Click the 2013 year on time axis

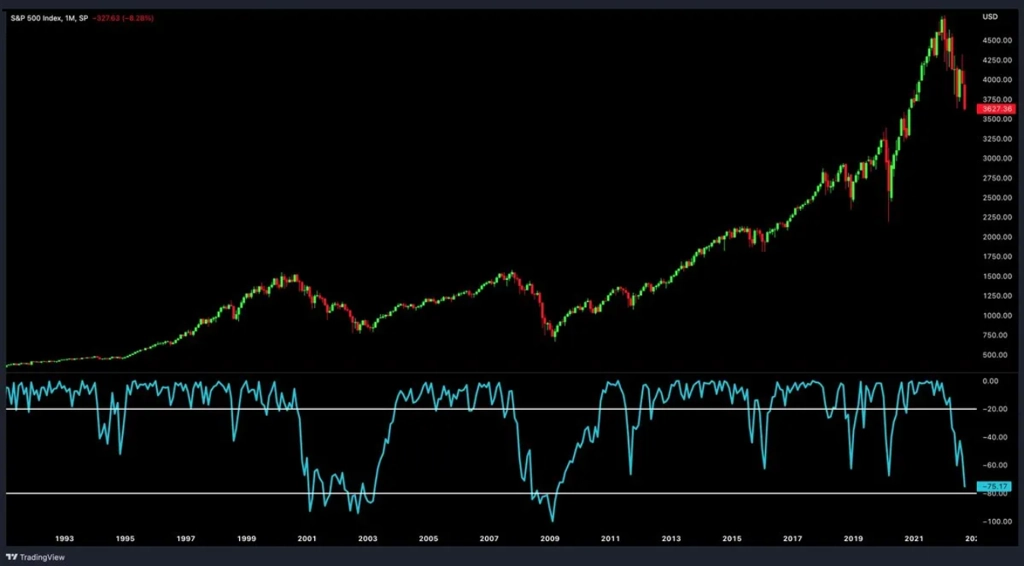click(x=671, y=539)
